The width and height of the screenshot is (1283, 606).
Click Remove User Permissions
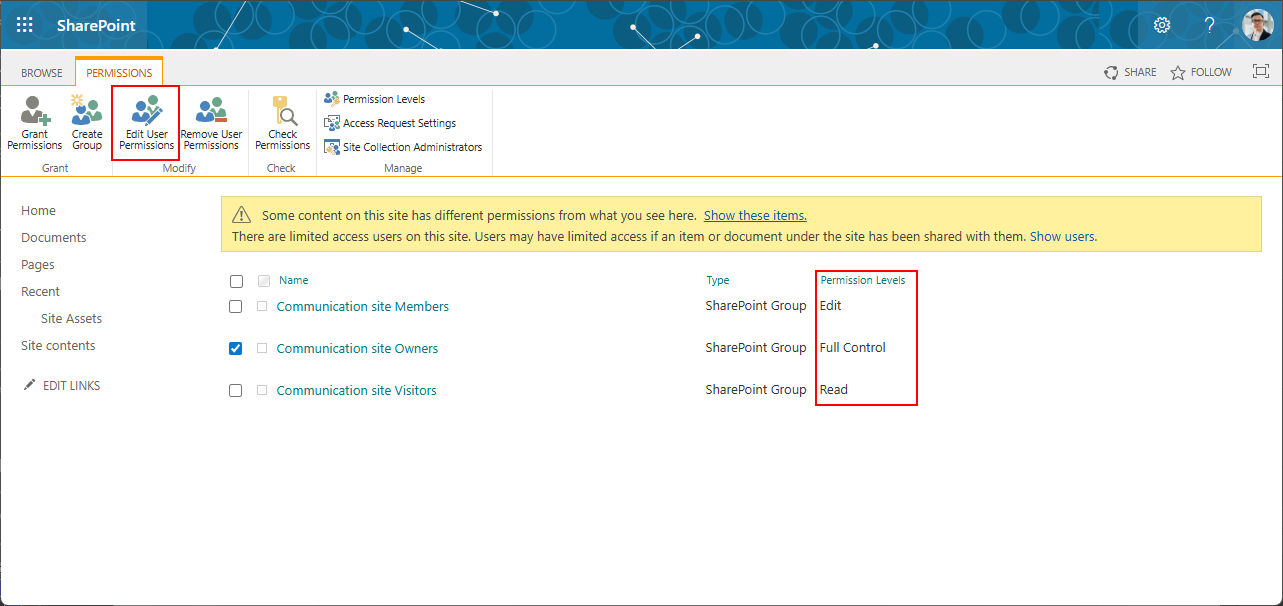pos(211,122)
